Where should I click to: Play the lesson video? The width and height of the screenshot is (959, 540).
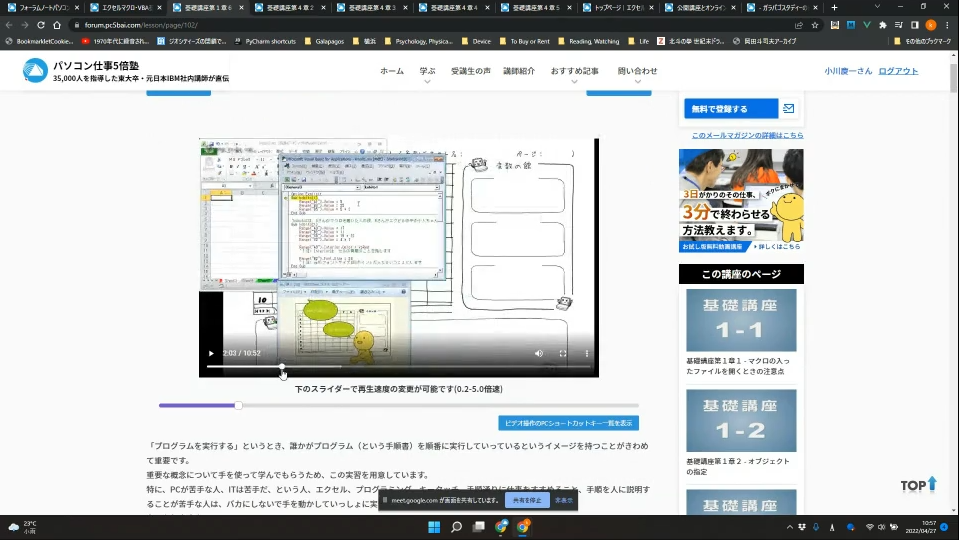pyautogui.click(x=211, y=353)
